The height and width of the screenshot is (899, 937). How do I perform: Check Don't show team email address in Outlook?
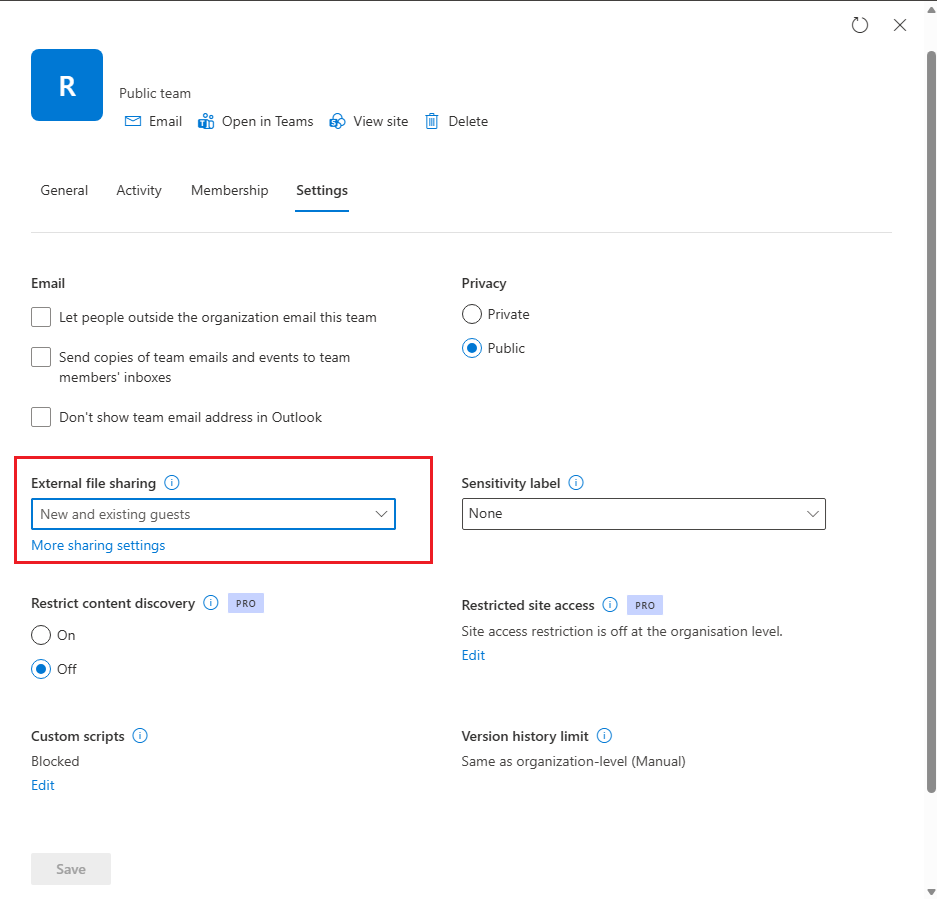(x=41, y=417)
